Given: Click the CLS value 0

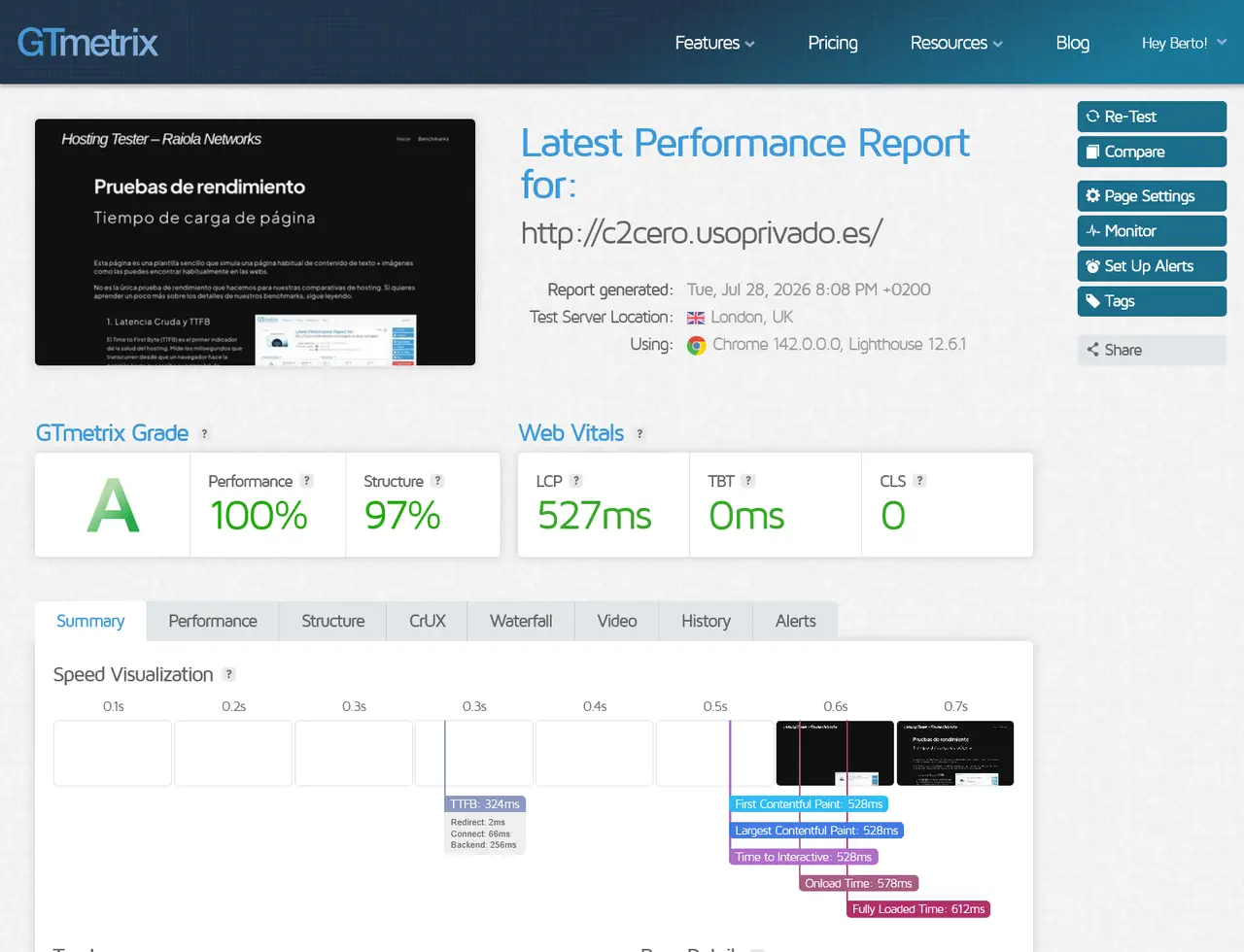Looking at the screenshot, I should [x=893, y=516].
